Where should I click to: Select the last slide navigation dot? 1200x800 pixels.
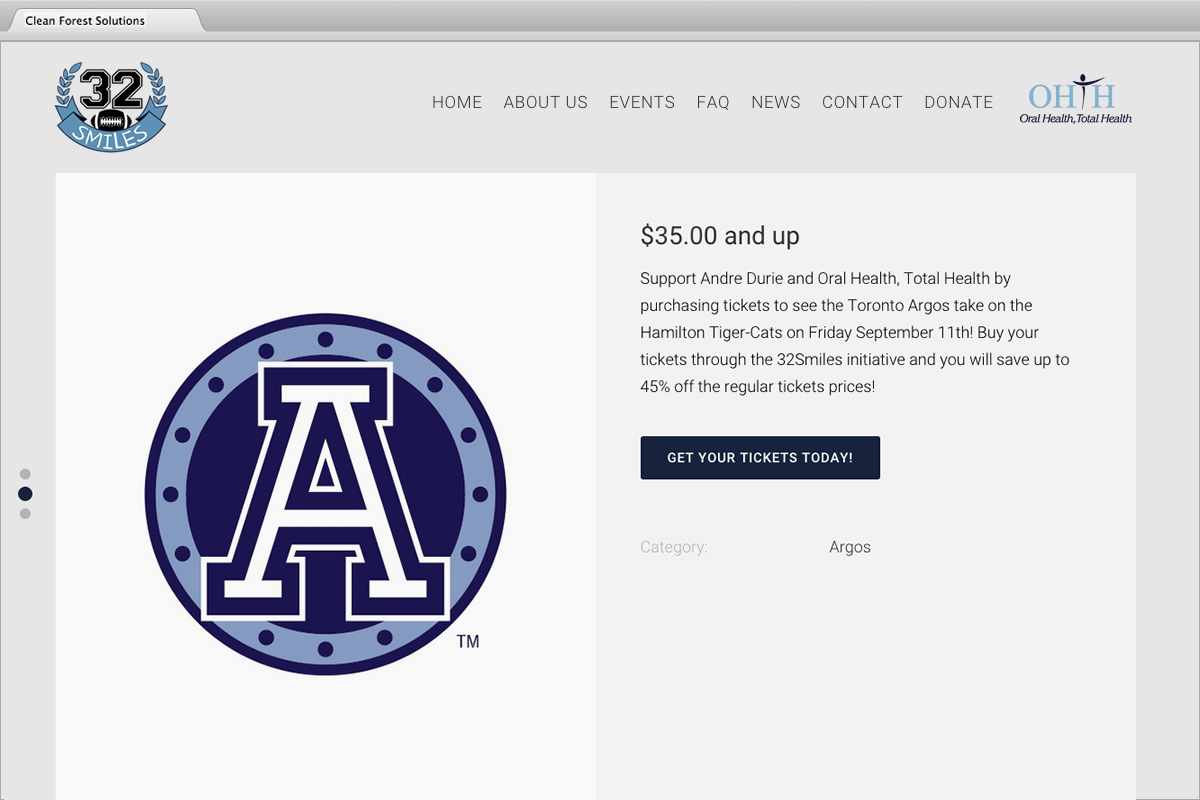(25, 514)
